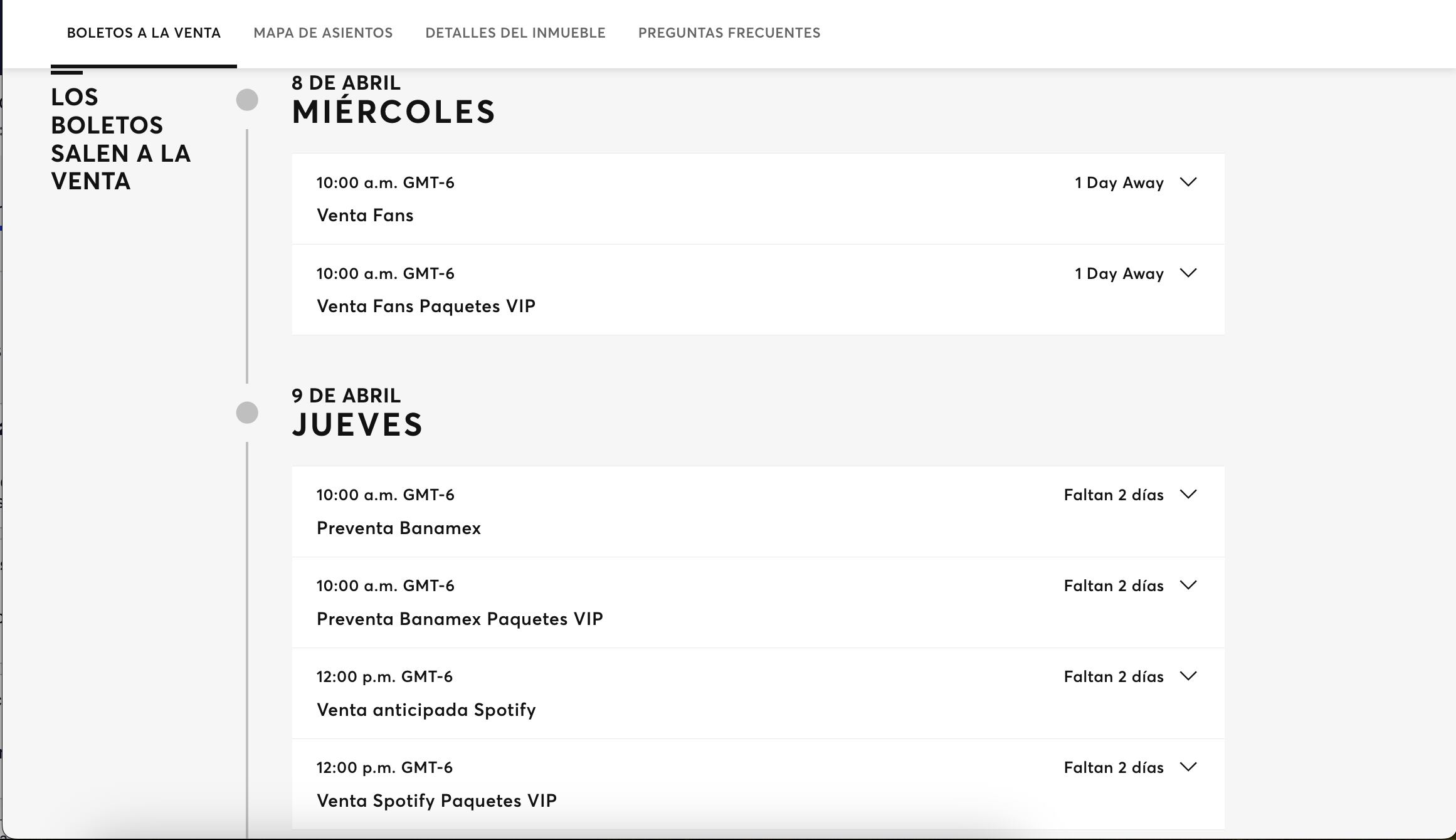
Task: Expand Venta Spotify Paquetes VIP chevron
Action: point(1188,767)
